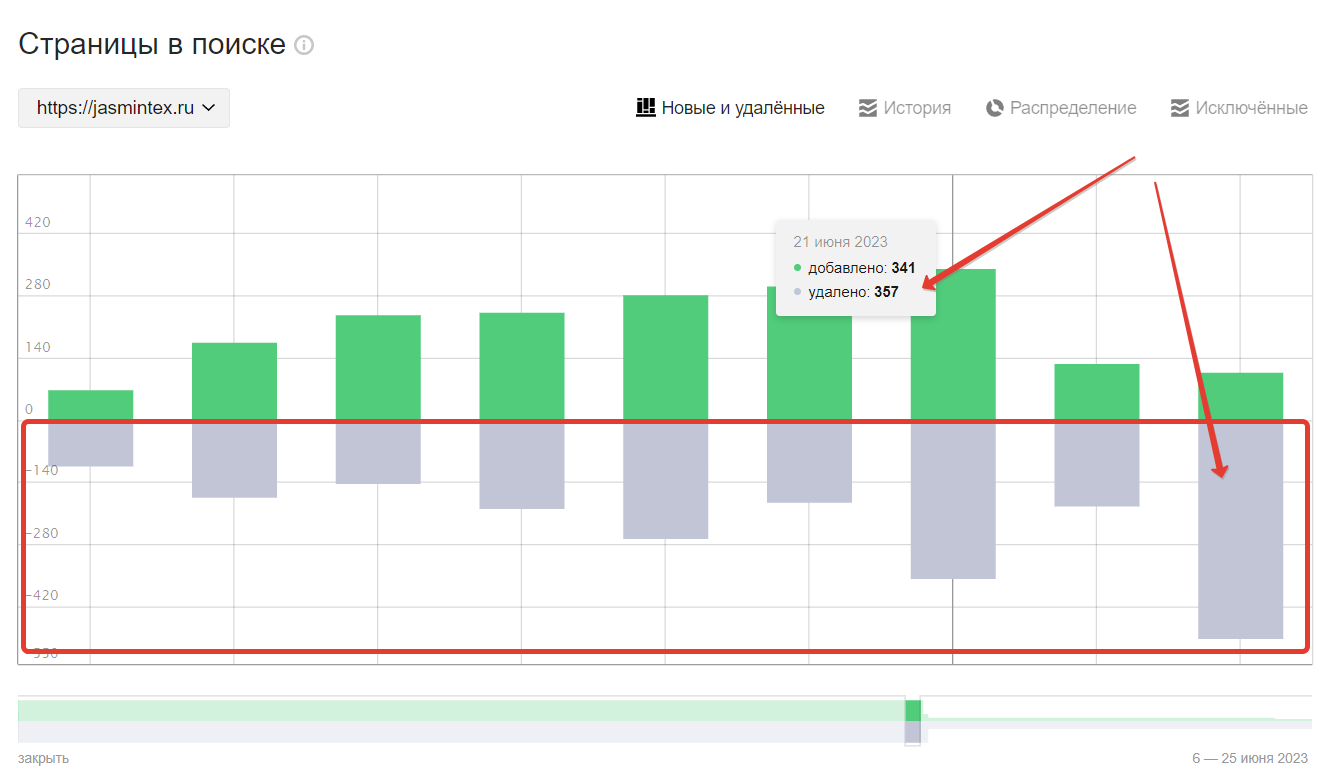
Task: Click the light green area of the overview timeline
Action: (x=460, y=710)
